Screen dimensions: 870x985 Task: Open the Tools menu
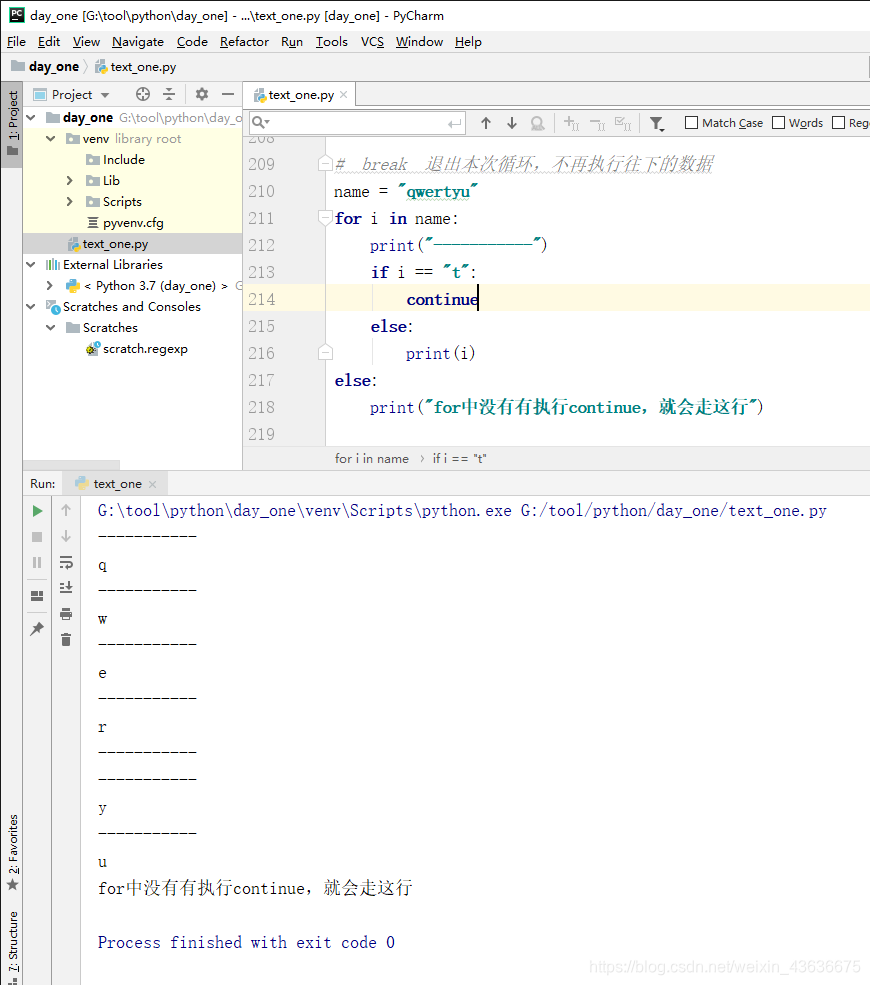(332, 41)
